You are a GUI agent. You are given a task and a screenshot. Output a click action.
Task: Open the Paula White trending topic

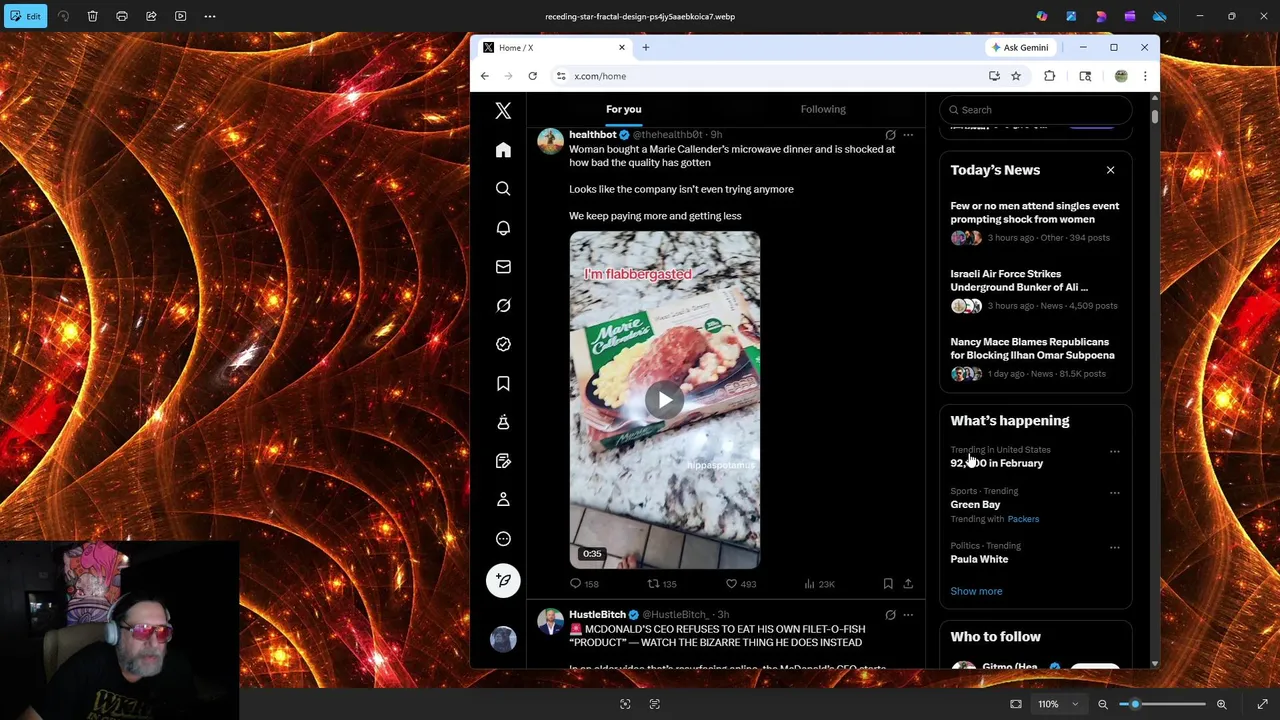[x=979, y=559]
